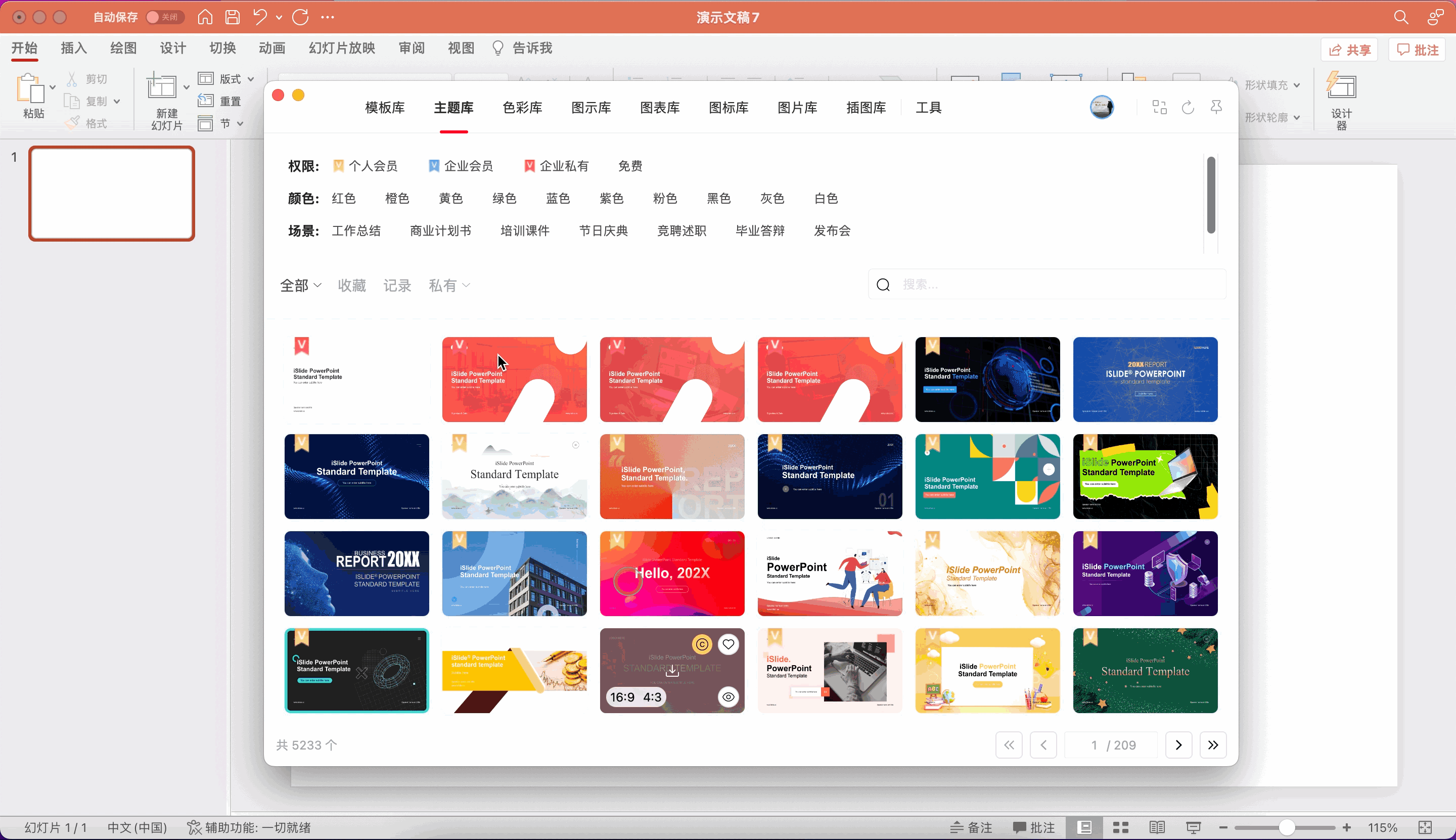The height and width of the screenshot is (840, 1456).
Task: Open the 设计 ribbon tab
Action: pos(172,48)
